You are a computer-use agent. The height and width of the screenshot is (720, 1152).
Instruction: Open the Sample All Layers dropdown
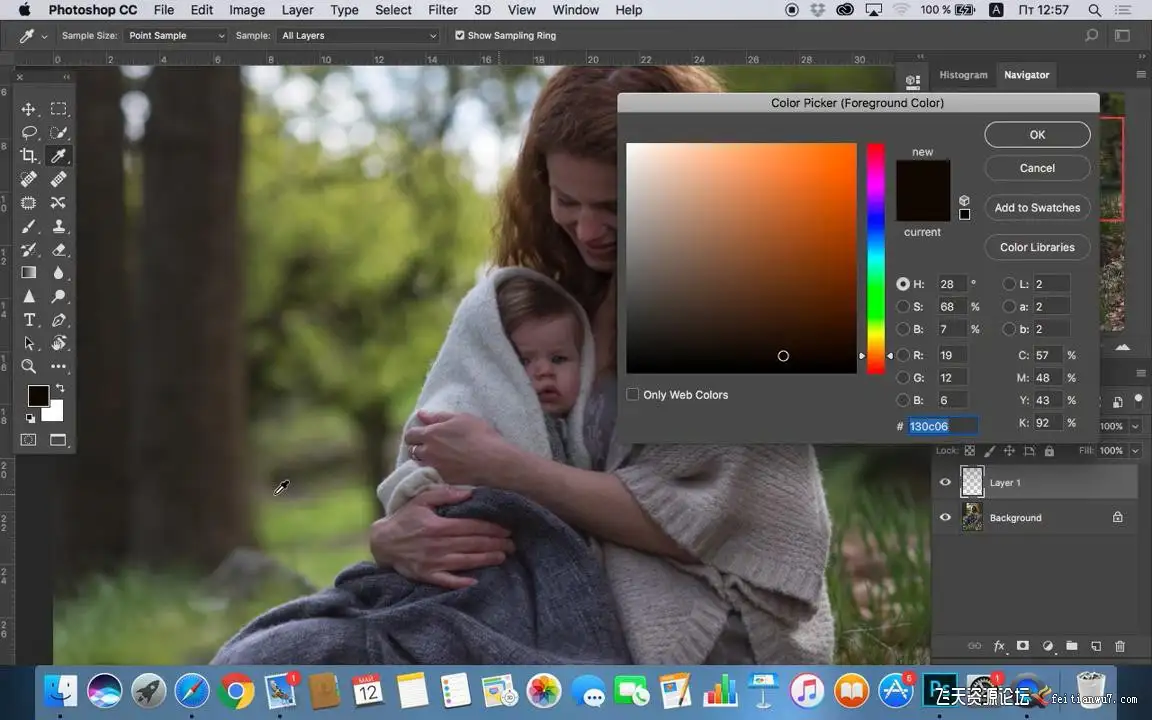pyautogui.click(x=358, y=36)
